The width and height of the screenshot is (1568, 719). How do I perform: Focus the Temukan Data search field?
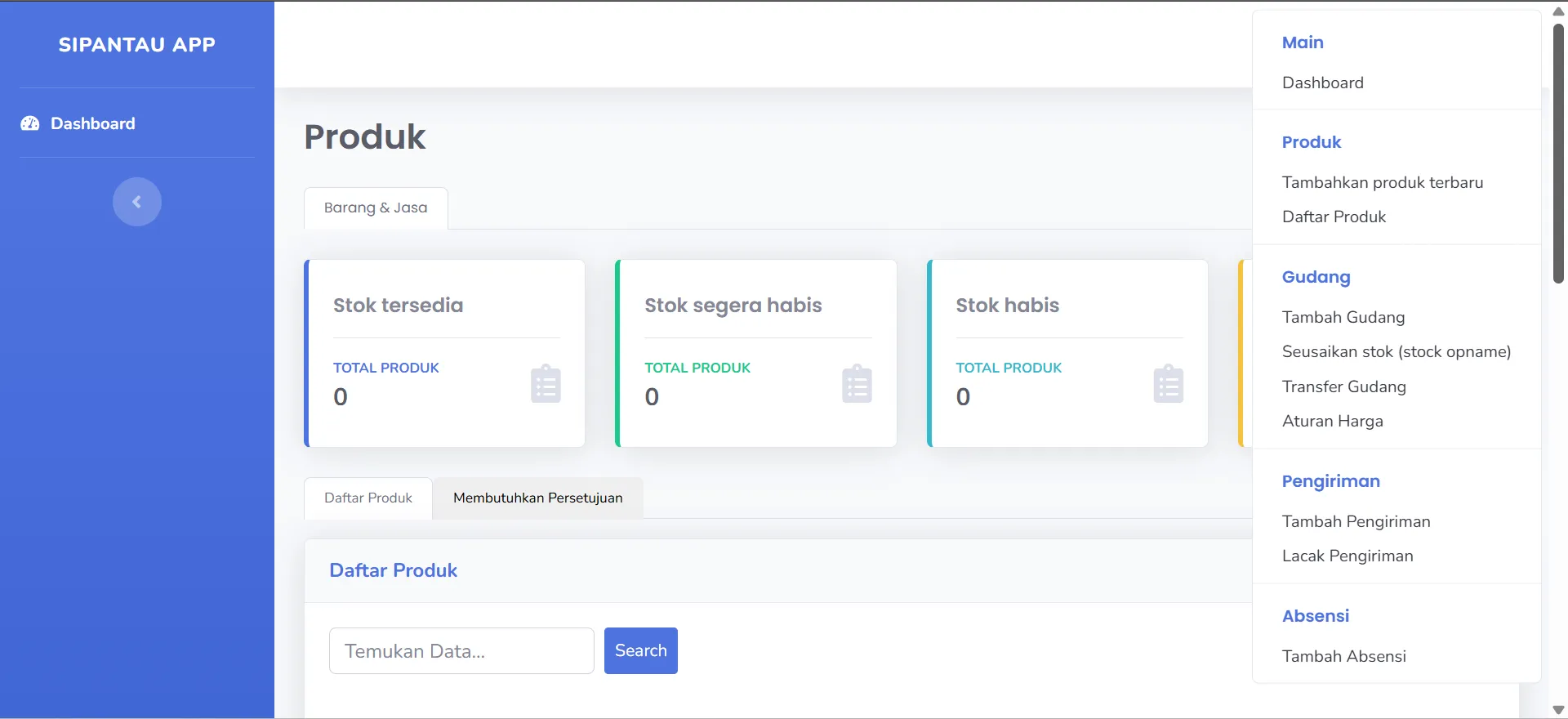(x=461, y=651)
